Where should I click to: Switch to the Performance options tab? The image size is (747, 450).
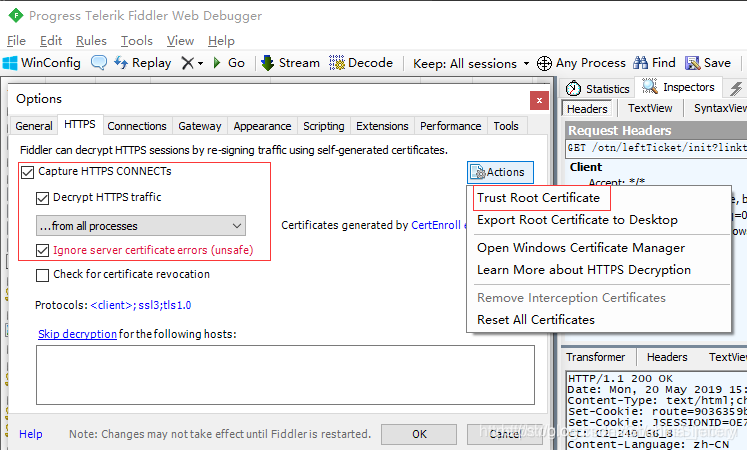451,126
